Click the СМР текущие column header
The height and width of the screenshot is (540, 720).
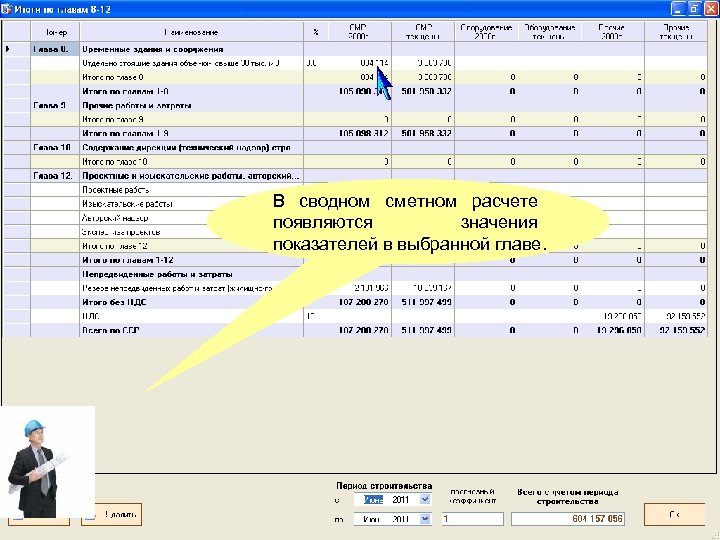(423, 32)
